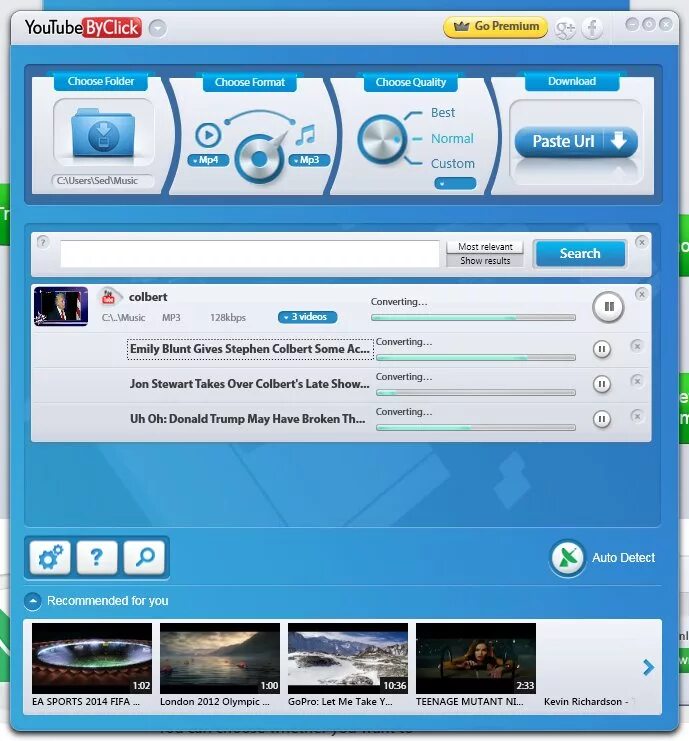This screenshot has width=689, height=741.
Task: Select the Most relevant sort option
Action: (485, 247)
